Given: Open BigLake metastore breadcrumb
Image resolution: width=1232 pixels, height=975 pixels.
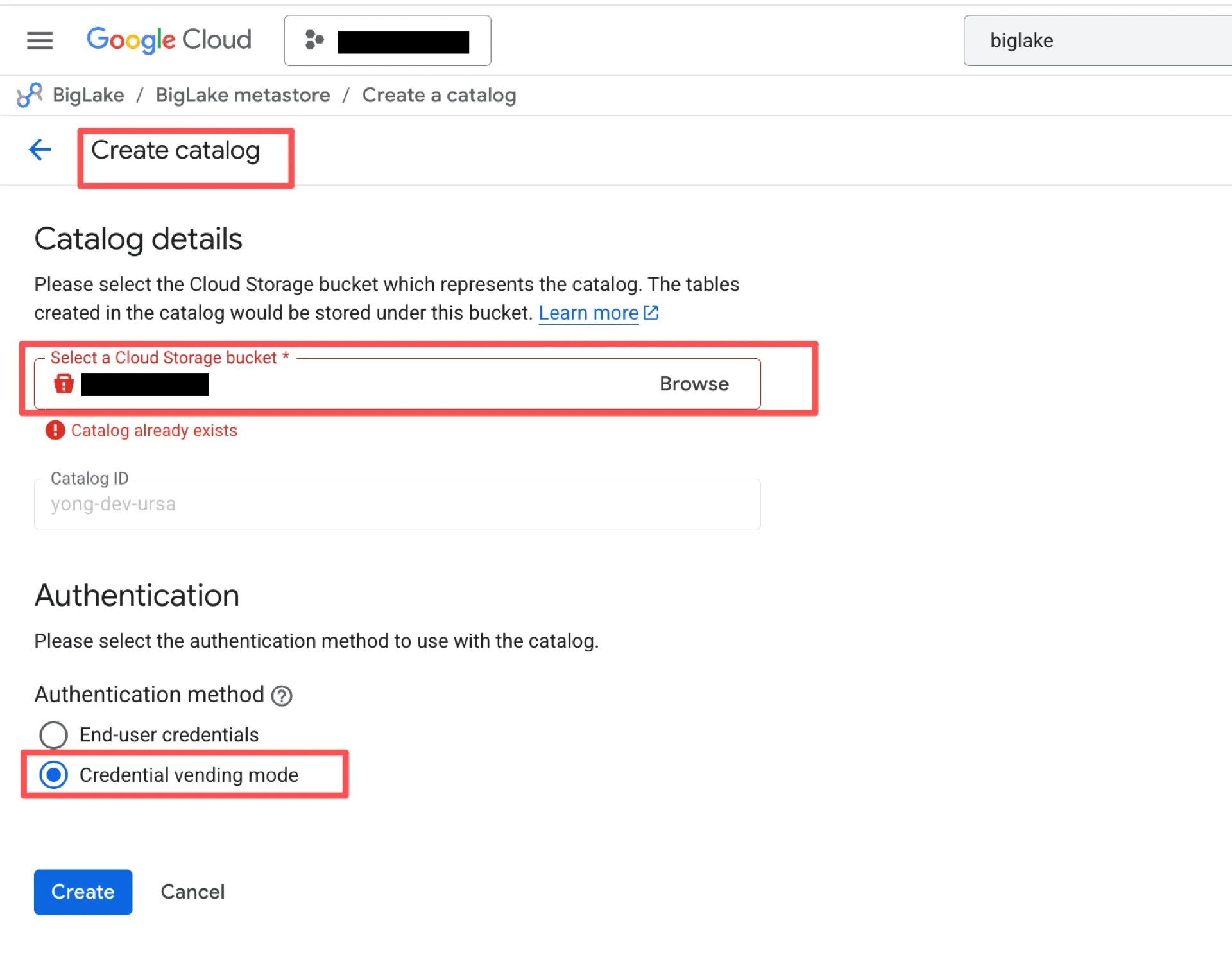Looking at the screenshot, I should click(x=243, y=95).
